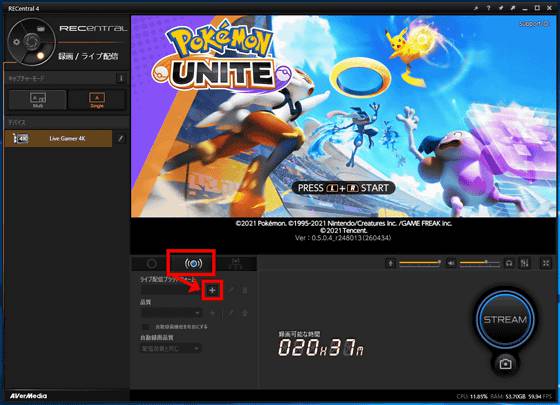Open the Support link
560x405 pixels.
pos(534,24)
